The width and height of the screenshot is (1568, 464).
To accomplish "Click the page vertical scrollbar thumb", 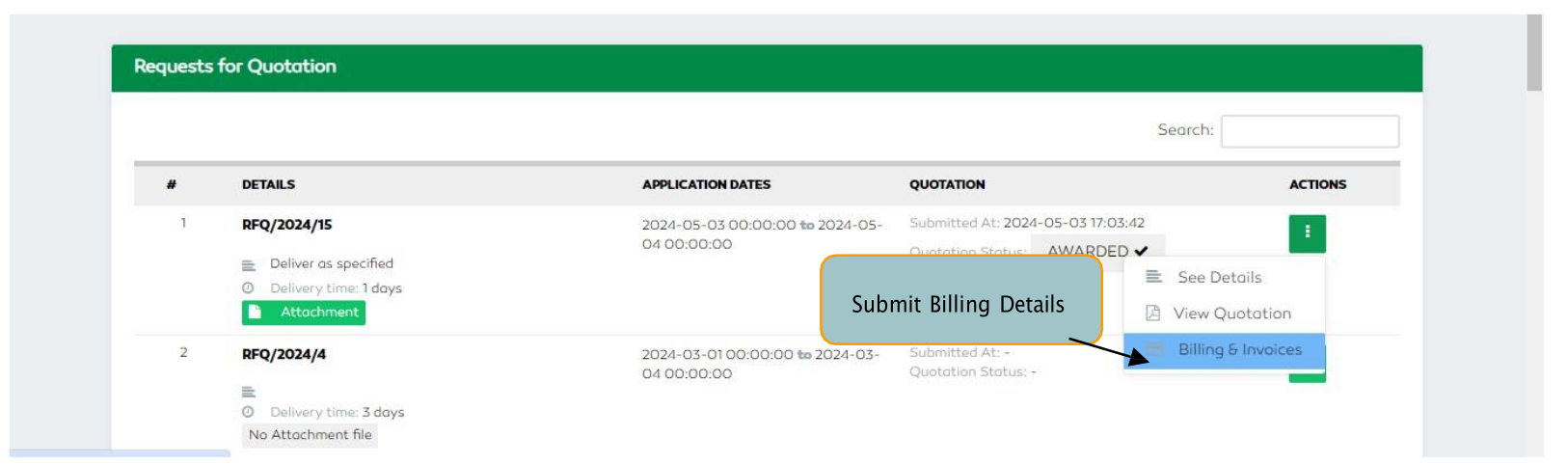I will tap(1534, 53).
